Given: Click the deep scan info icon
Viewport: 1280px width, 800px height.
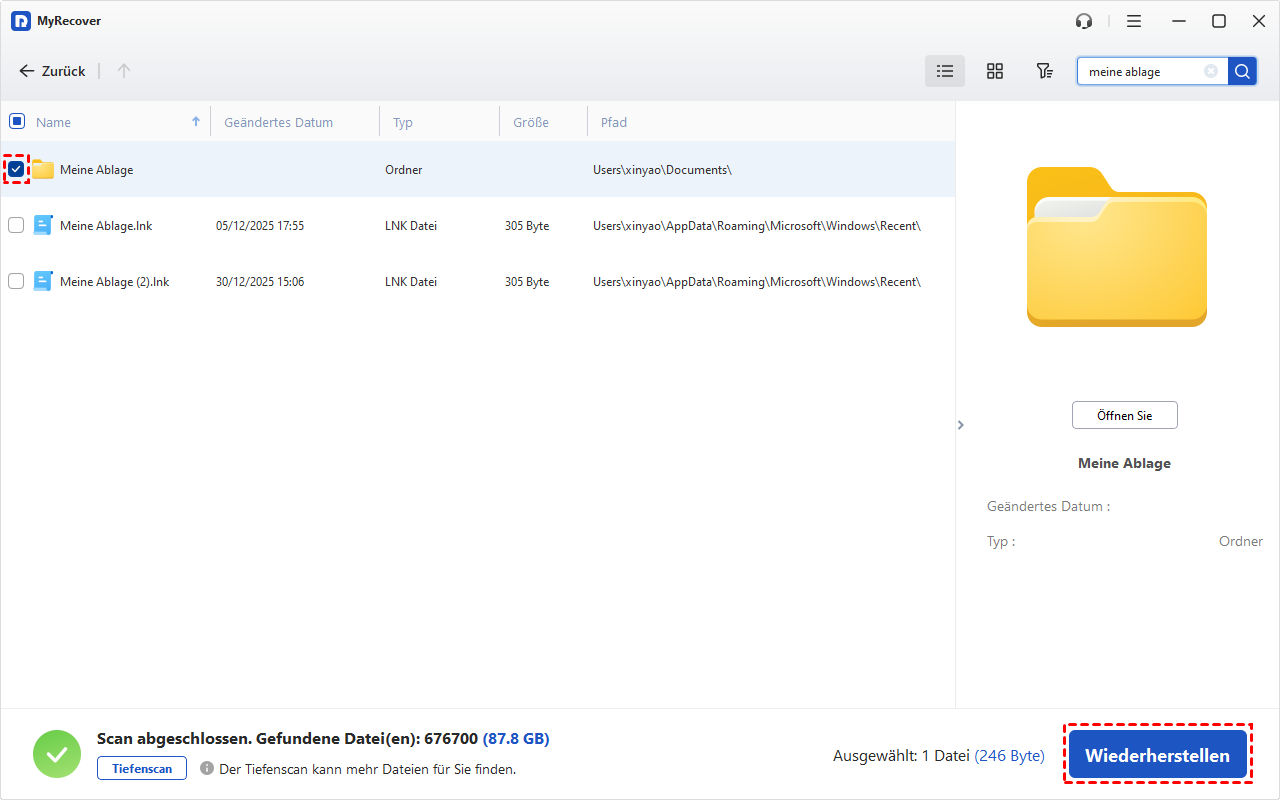Looking at the screenshot, I should coord(207,769).
